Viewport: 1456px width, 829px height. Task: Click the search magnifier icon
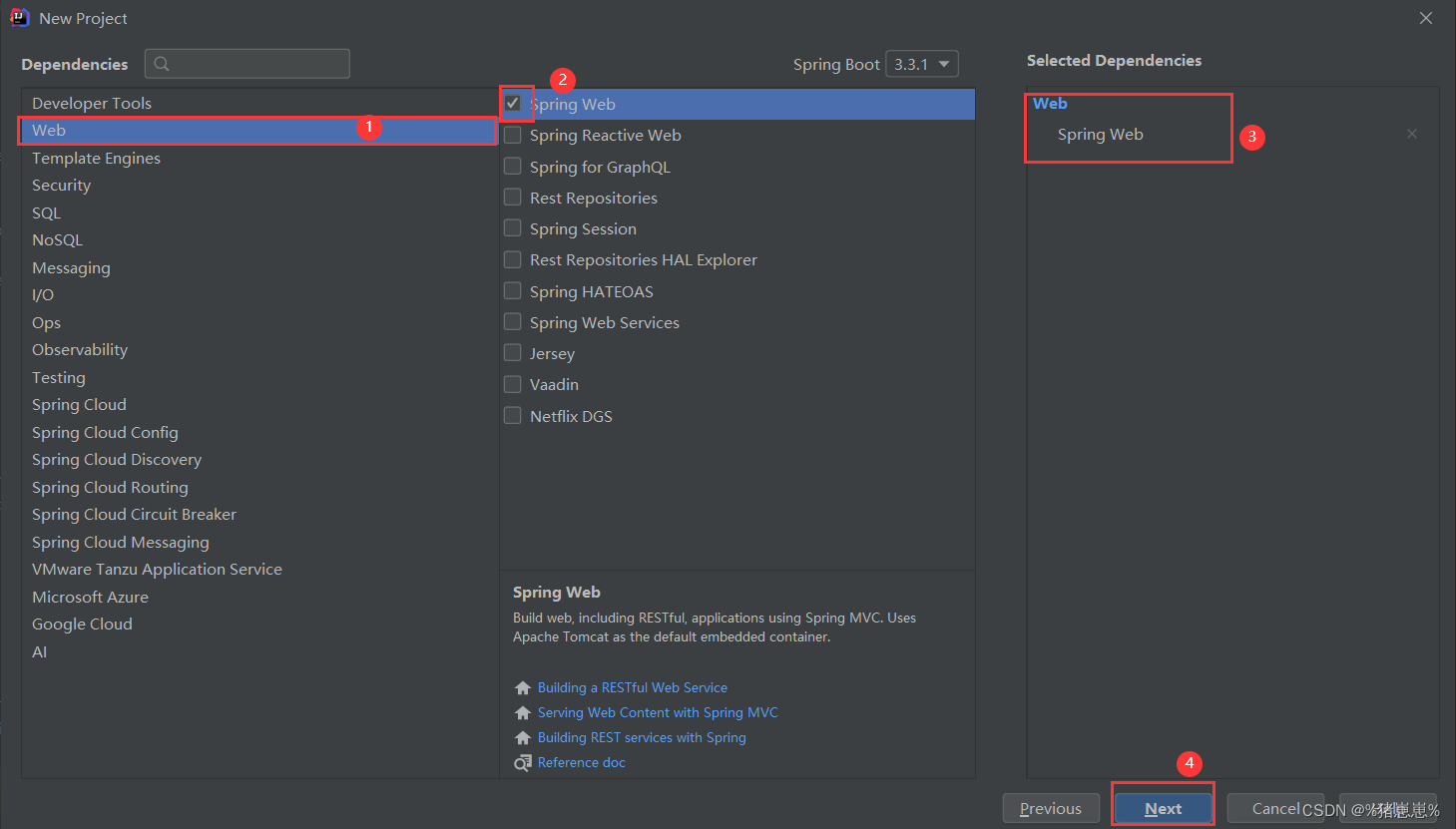coord(162,64)
